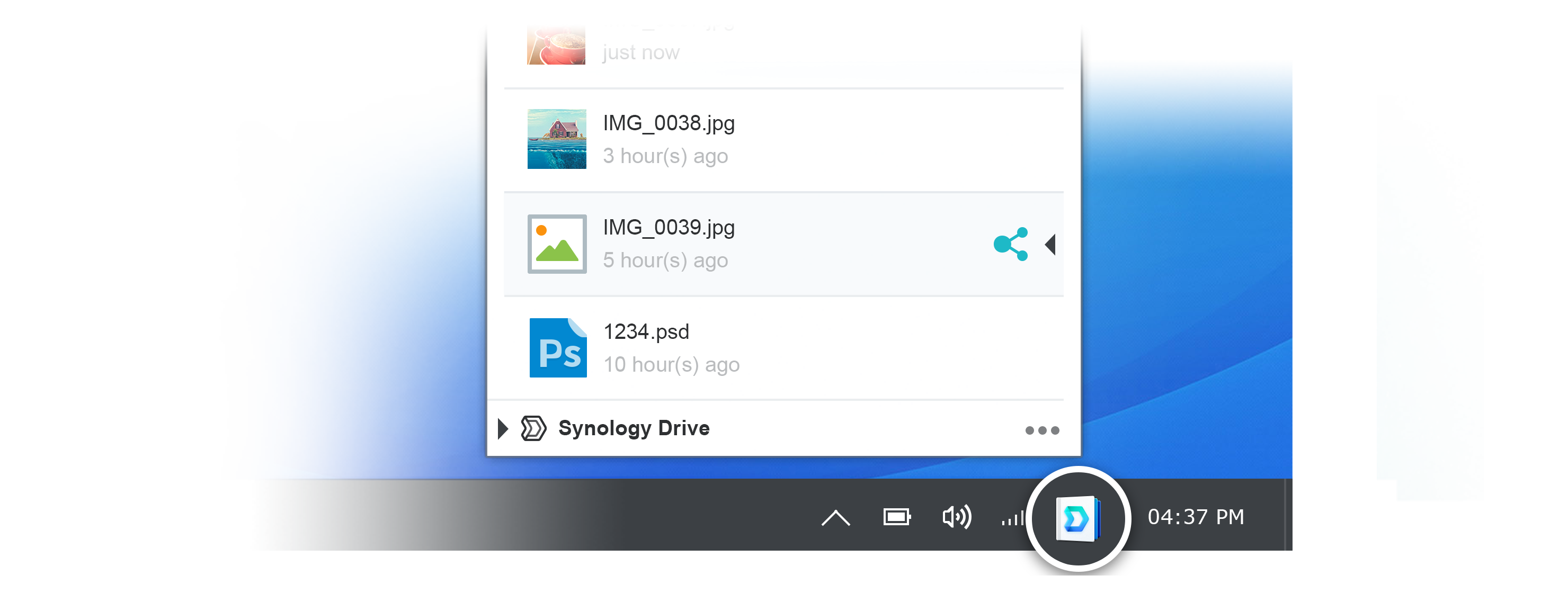The image size is (1568, 593).
Task: Expand the triangle beside Synology Drive
Action: coord(503,429)
